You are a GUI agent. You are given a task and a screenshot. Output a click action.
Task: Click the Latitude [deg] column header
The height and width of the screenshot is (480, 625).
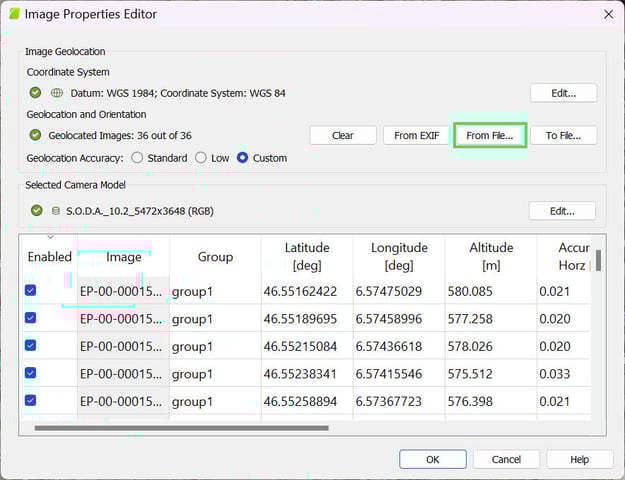[307, 257]
